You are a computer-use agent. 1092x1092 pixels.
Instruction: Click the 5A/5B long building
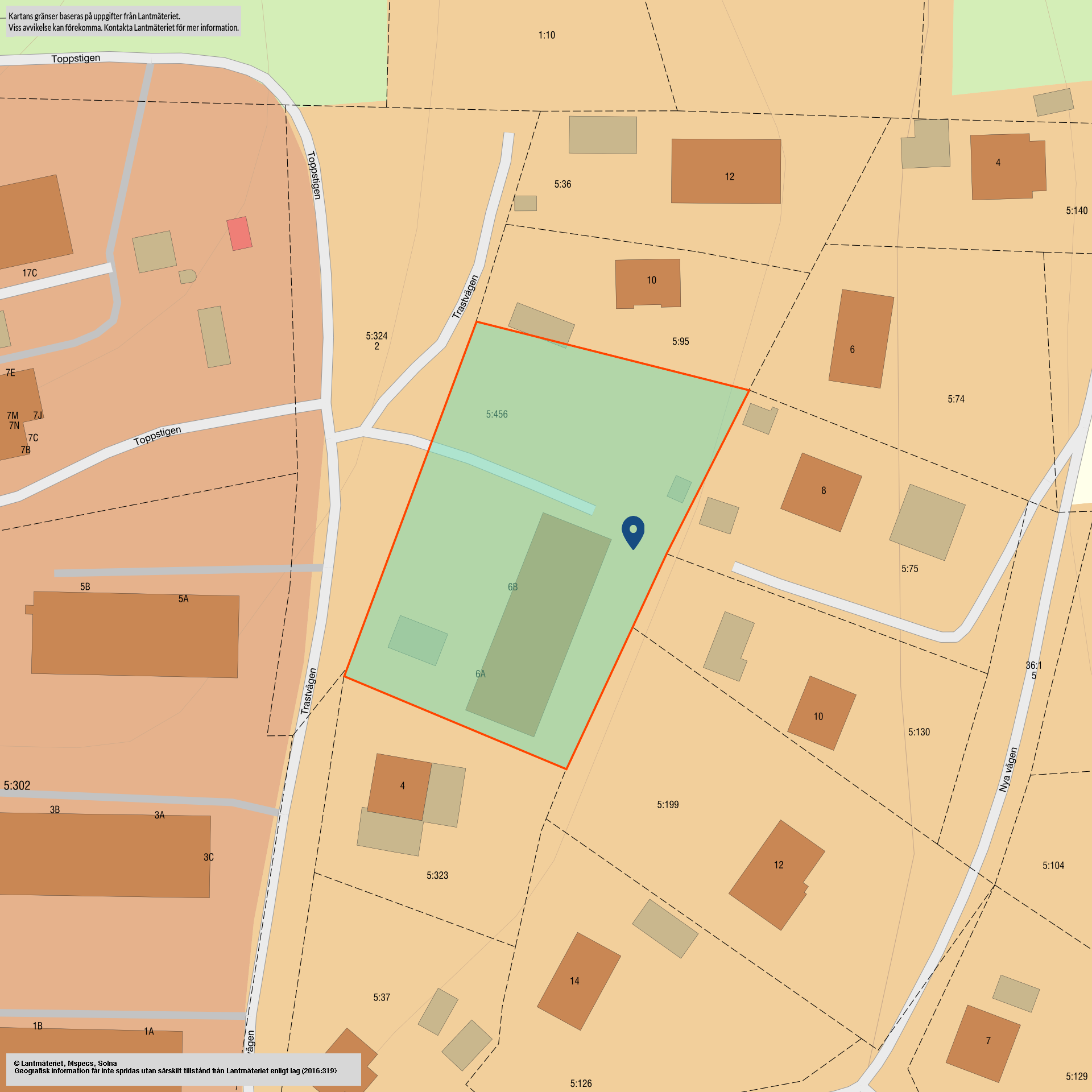(x=135, y=635)
